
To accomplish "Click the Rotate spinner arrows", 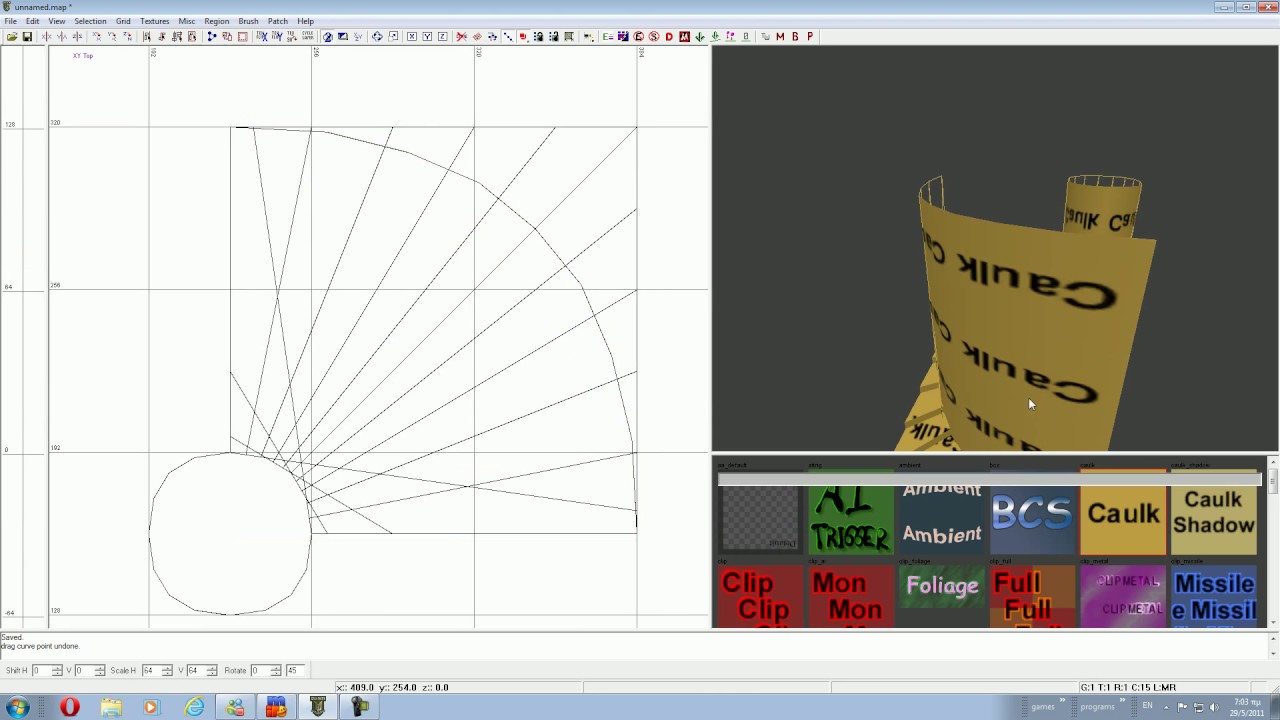I will tap(276, 670).
